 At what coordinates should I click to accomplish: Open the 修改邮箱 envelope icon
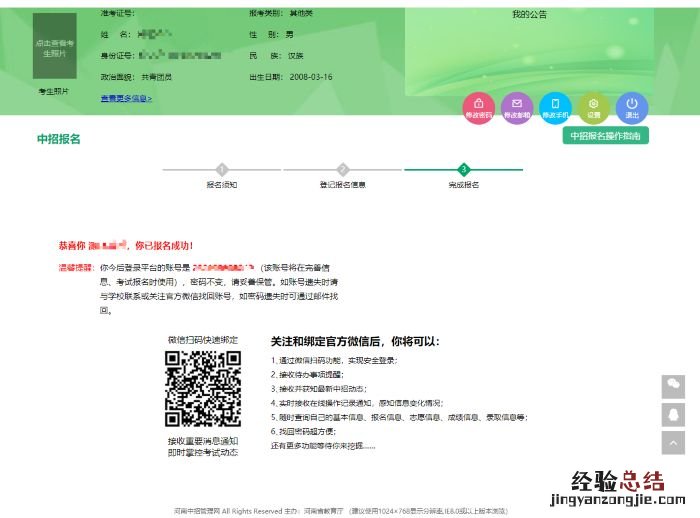tap(516, 105)
